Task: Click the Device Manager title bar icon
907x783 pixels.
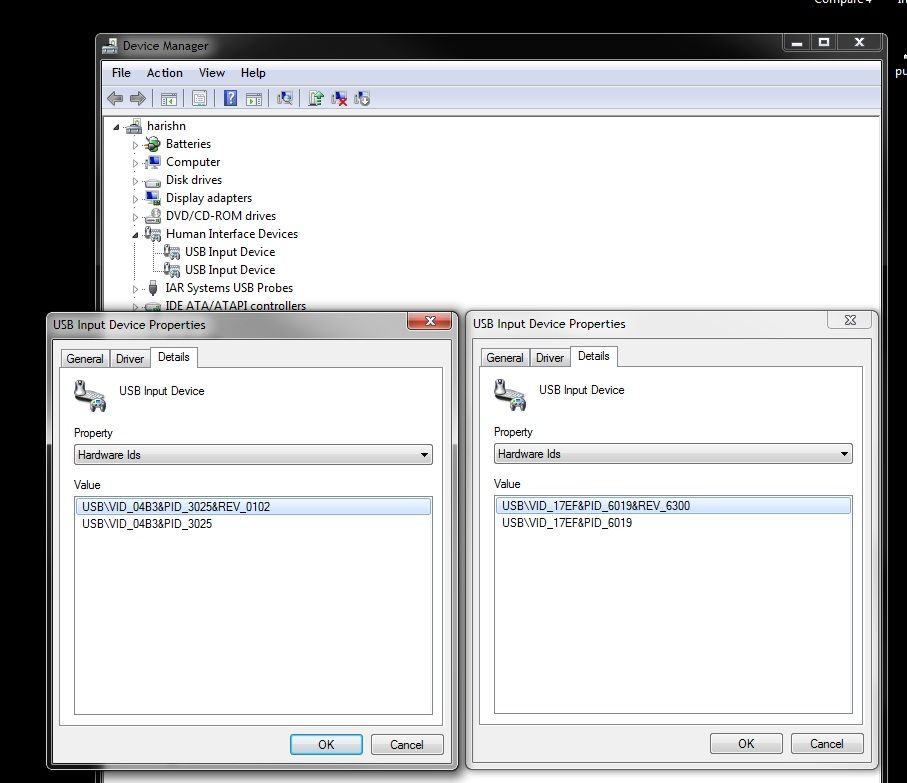Action: [109, 45]
